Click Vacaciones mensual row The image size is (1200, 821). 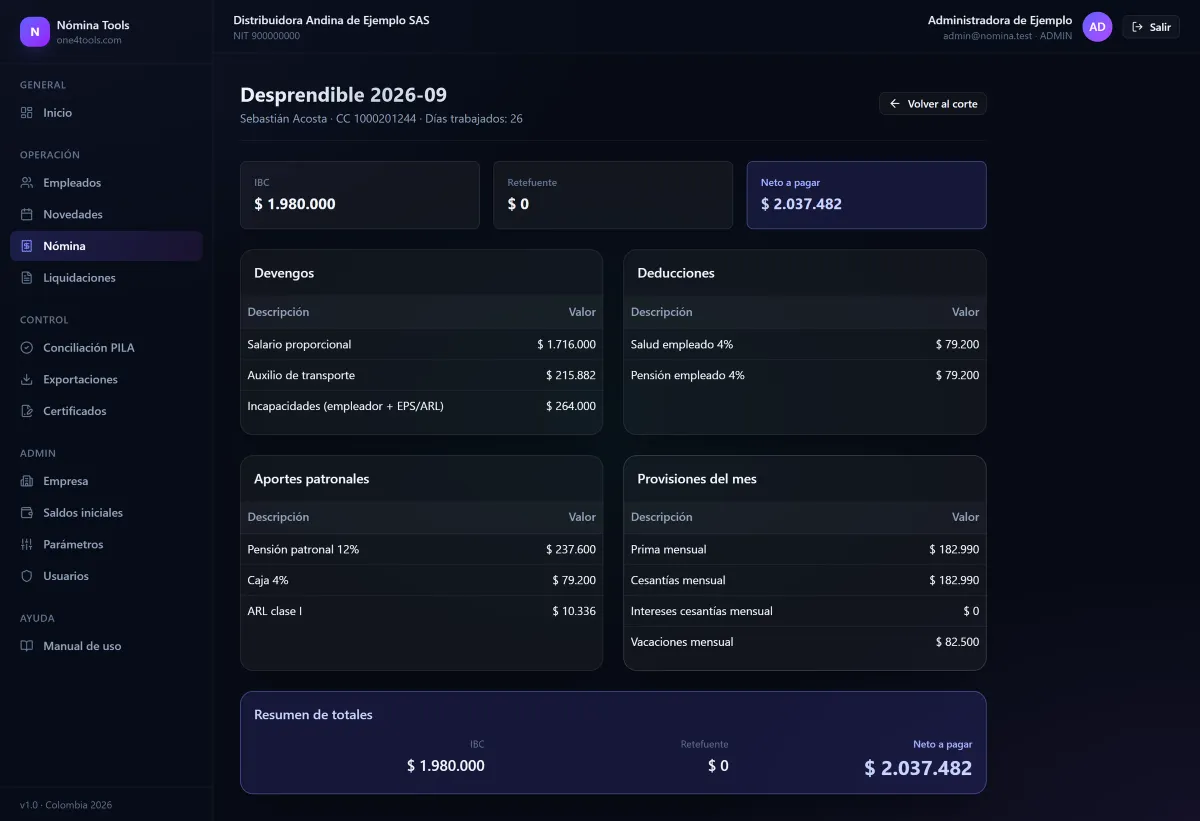[805, 642]
